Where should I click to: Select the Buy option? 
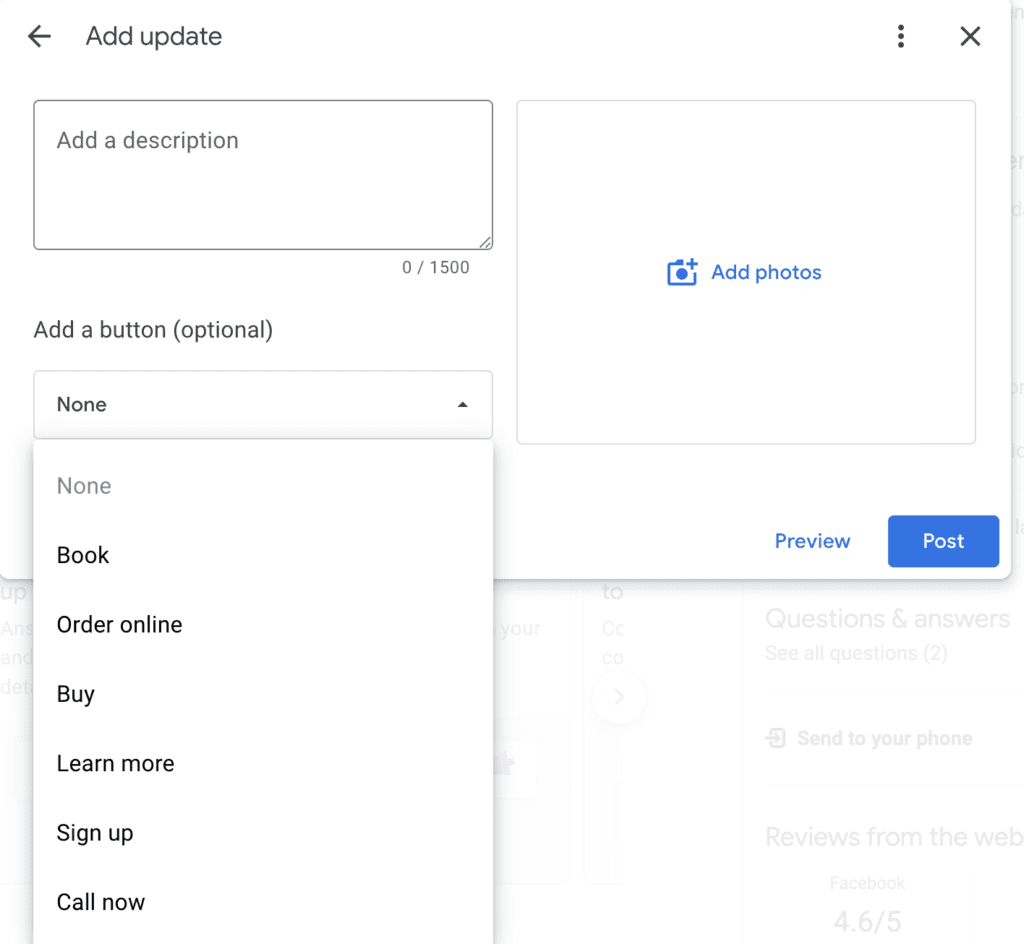75,694
